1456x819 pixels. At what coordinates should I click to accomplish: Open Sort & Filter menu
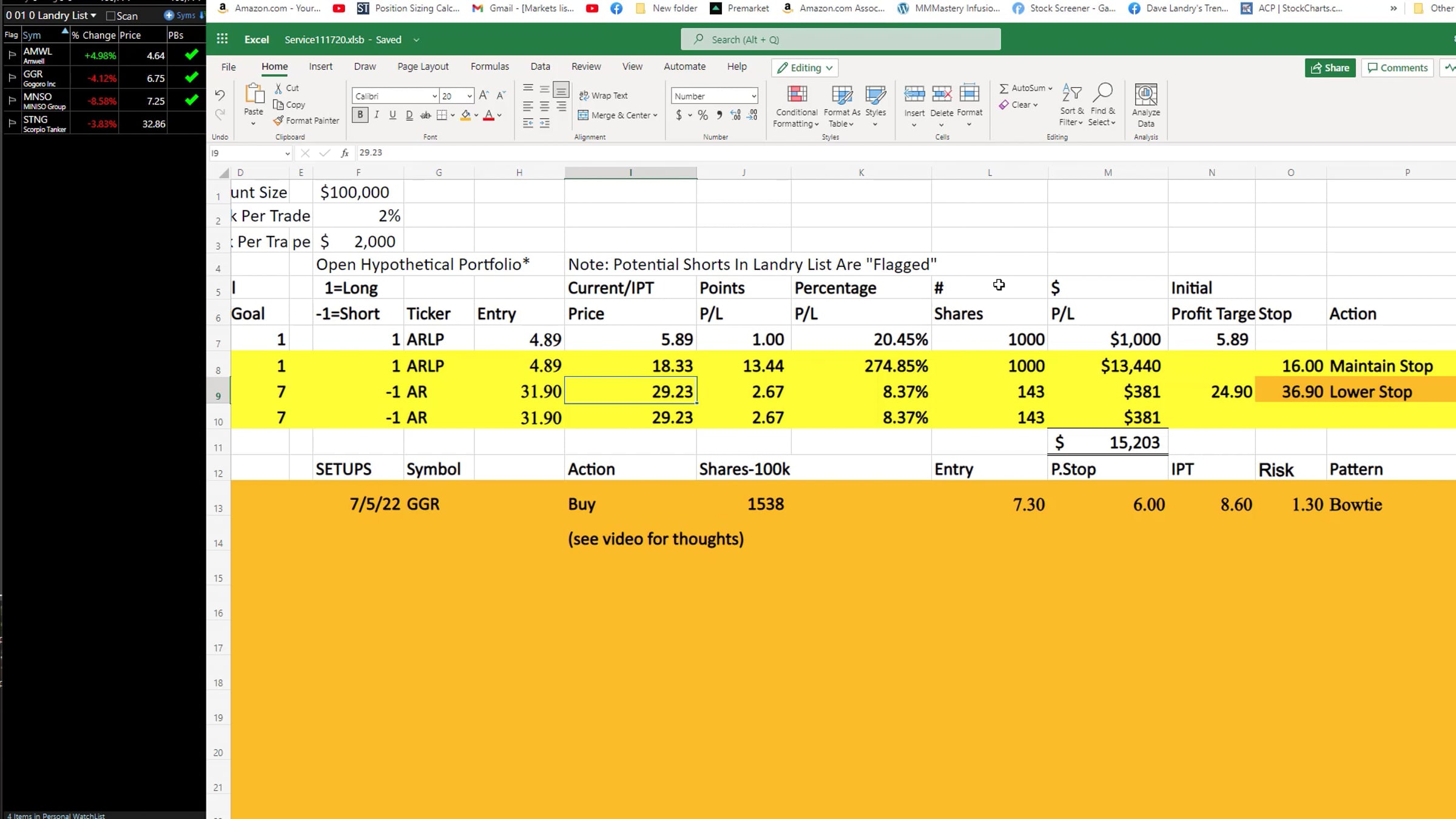(x=1071, y=105)
